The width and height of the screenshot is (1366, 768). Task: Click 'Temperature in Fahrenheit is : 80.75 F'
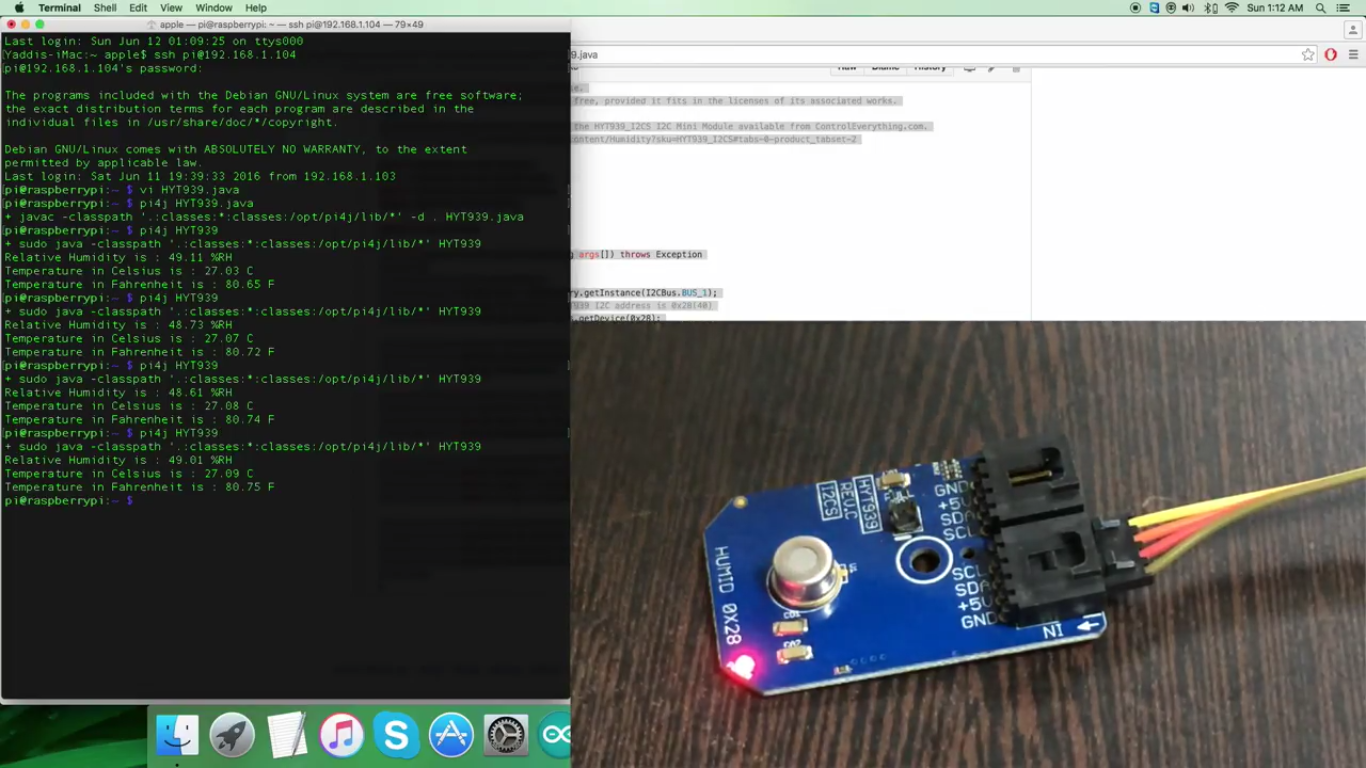tap(139, 487)
